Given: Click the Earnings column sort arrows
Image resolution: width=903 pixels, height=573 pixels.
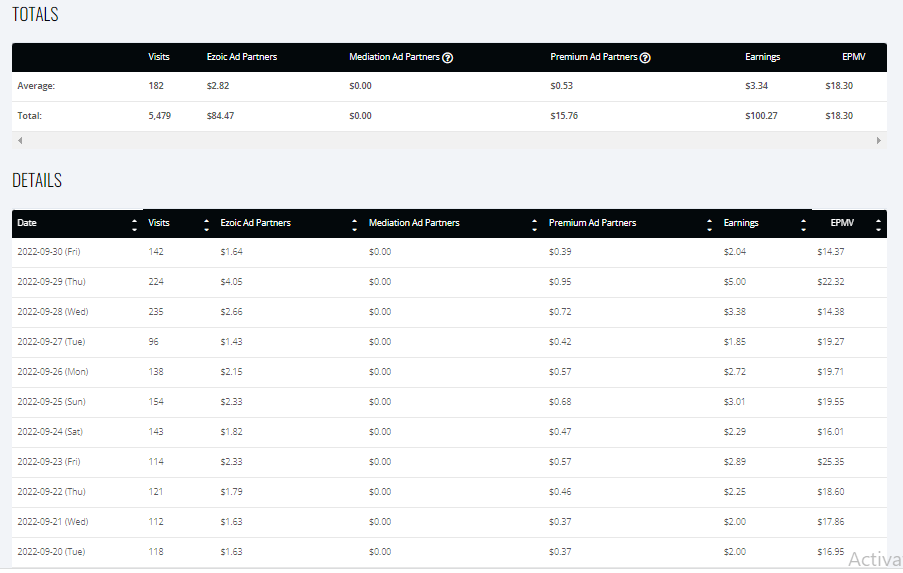Looking at the screenshot, I should 803,225.
